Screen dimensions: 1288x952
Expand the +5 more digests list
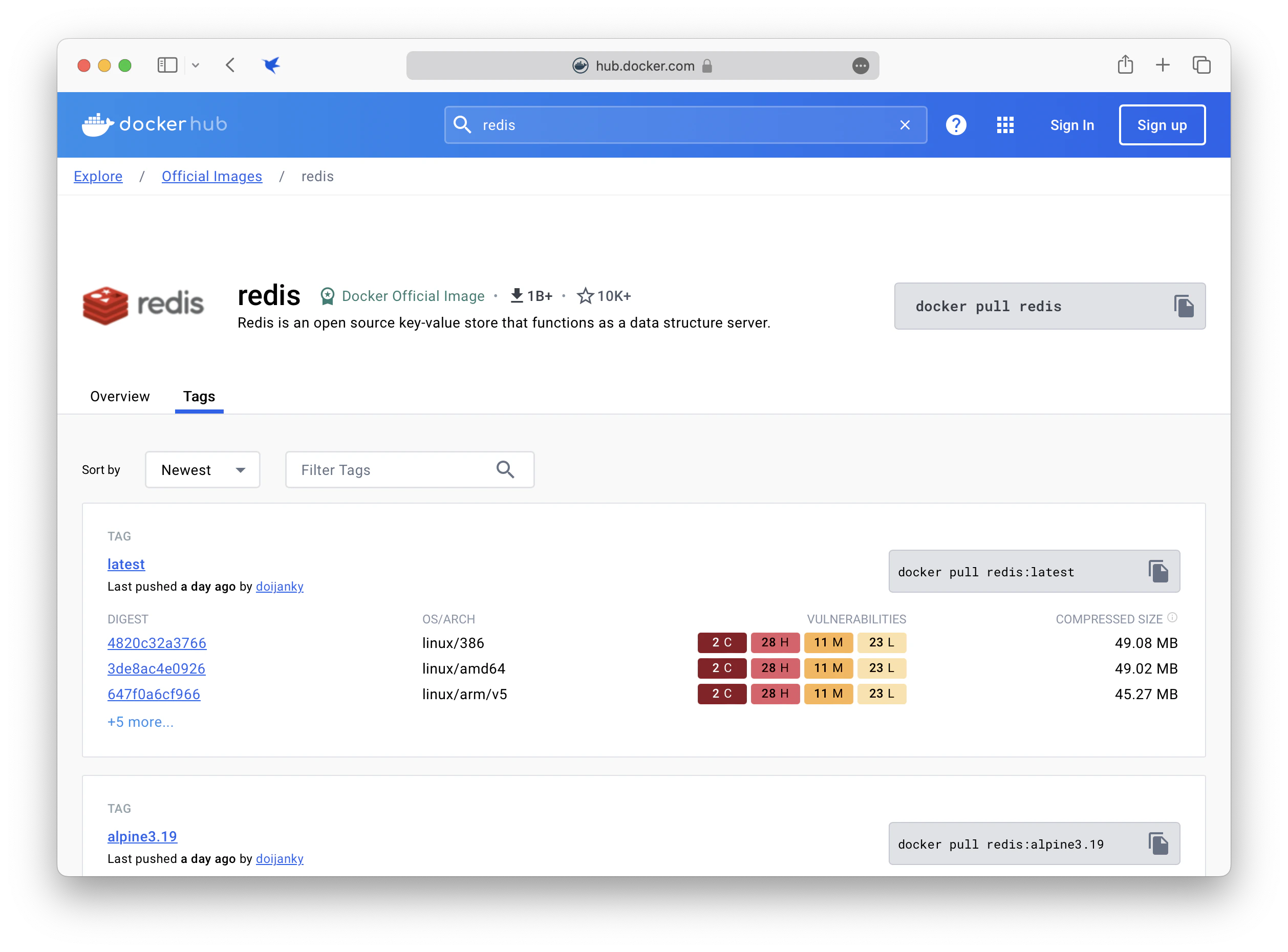click(x=140, y=722)
